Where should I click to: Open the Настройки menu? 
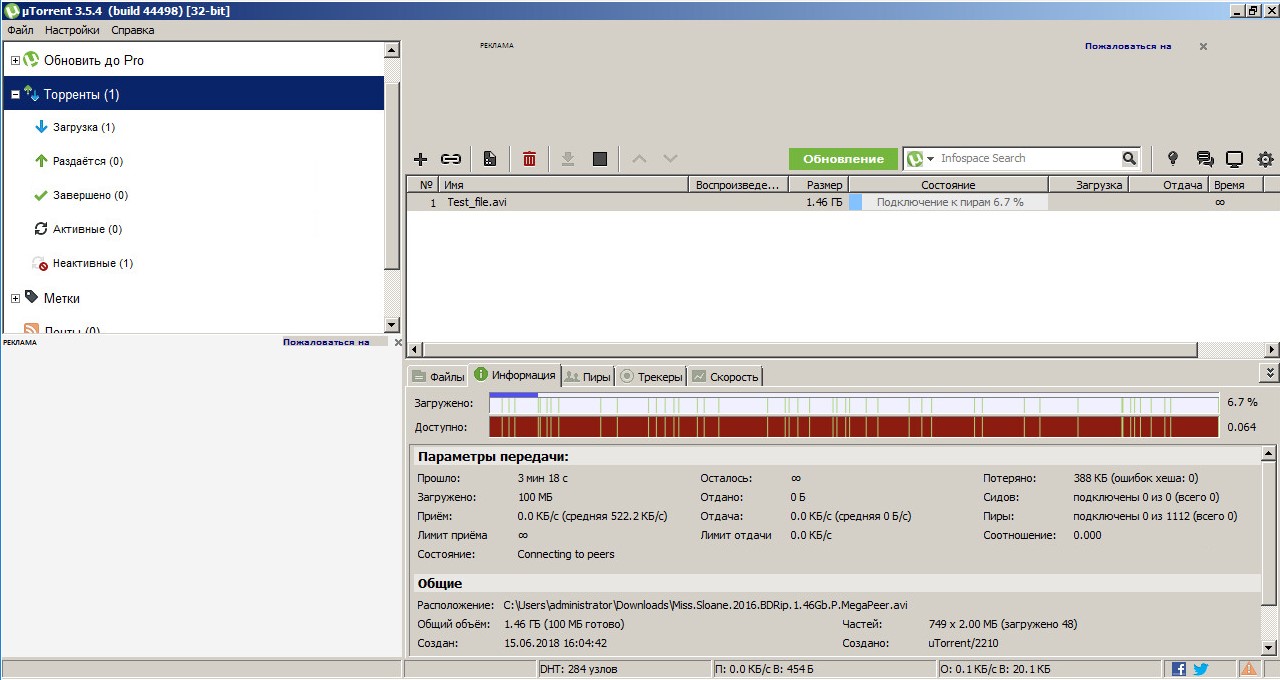(x=72, y=30)
